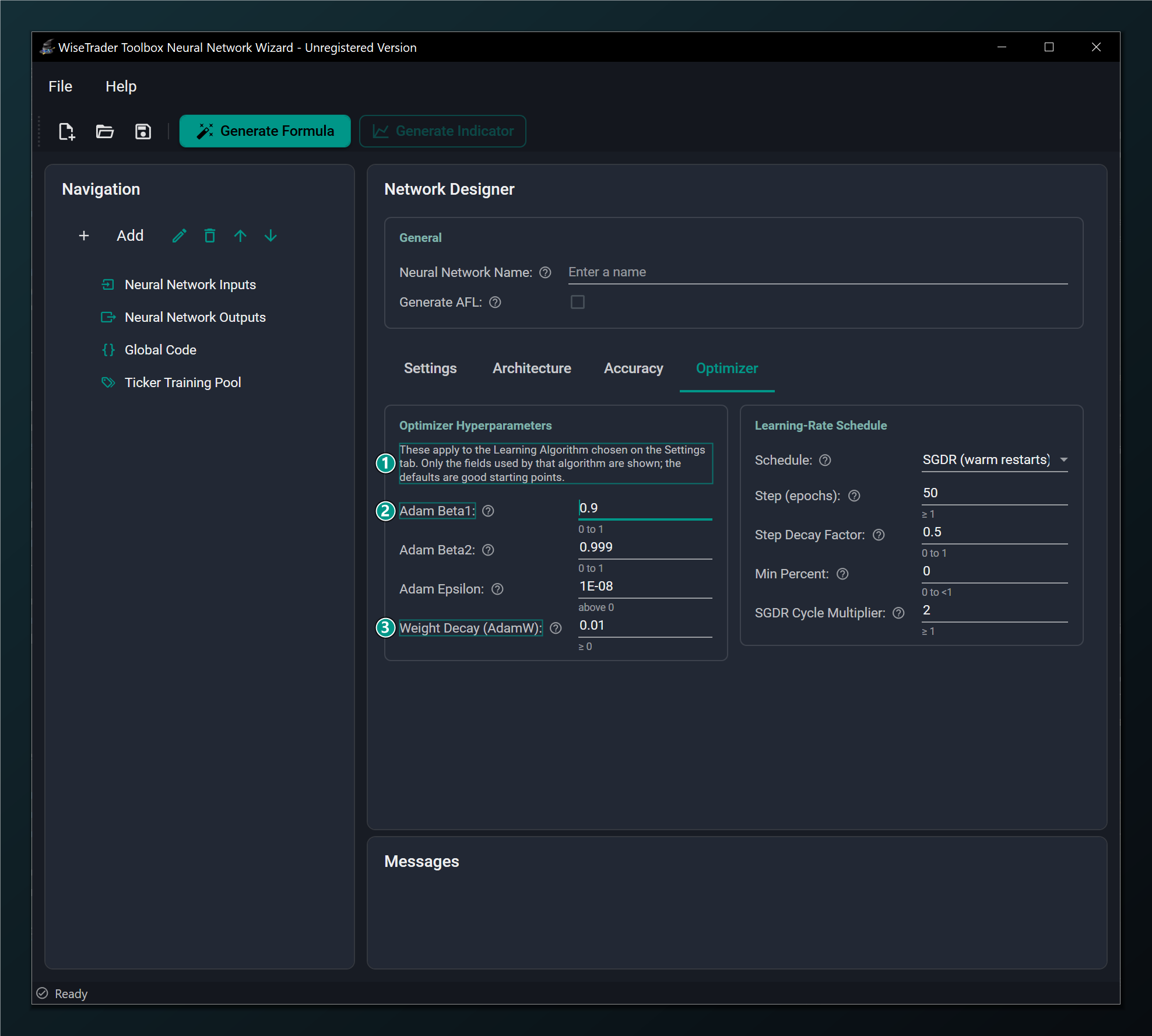Delete item using the trash icon
The height and width of the screenshot is (1036, 1152).
tap(210, 236)
